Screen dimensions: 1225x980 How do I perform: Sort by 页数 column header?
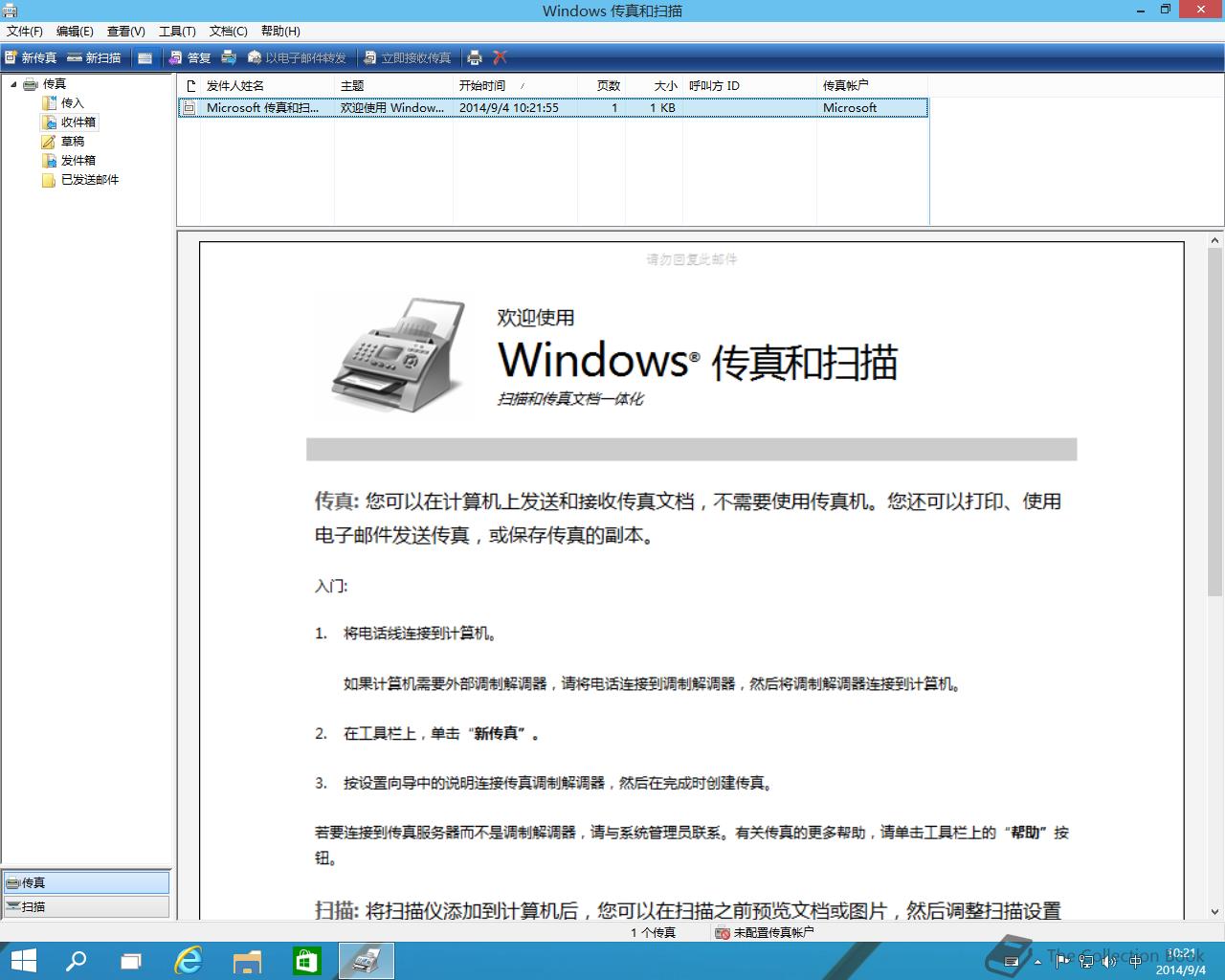click(x=601, y=85)
